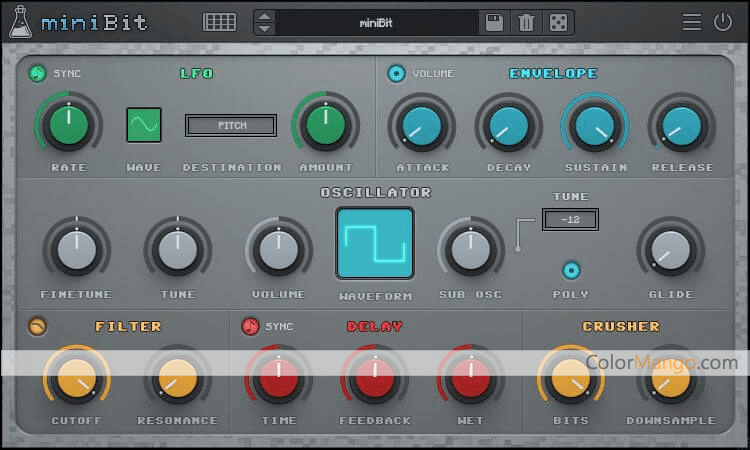Toggle the LFO Sync button
Image resolution: width=750 pixels, height=450 pixels.
coord(37,73)
